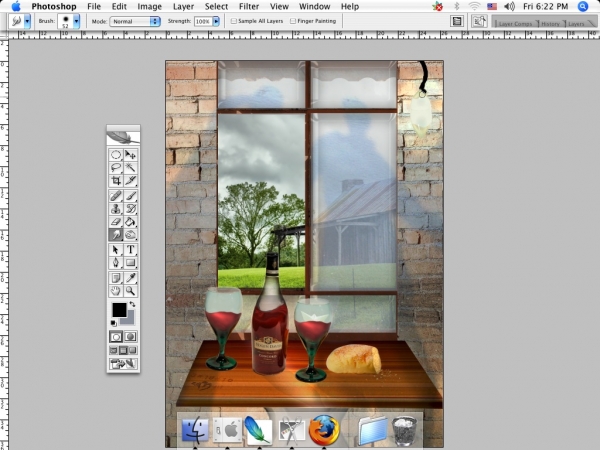Viewport: 600px width, 450px height.
Task: Open the Window menu
Action: click(x=315, y=7)
